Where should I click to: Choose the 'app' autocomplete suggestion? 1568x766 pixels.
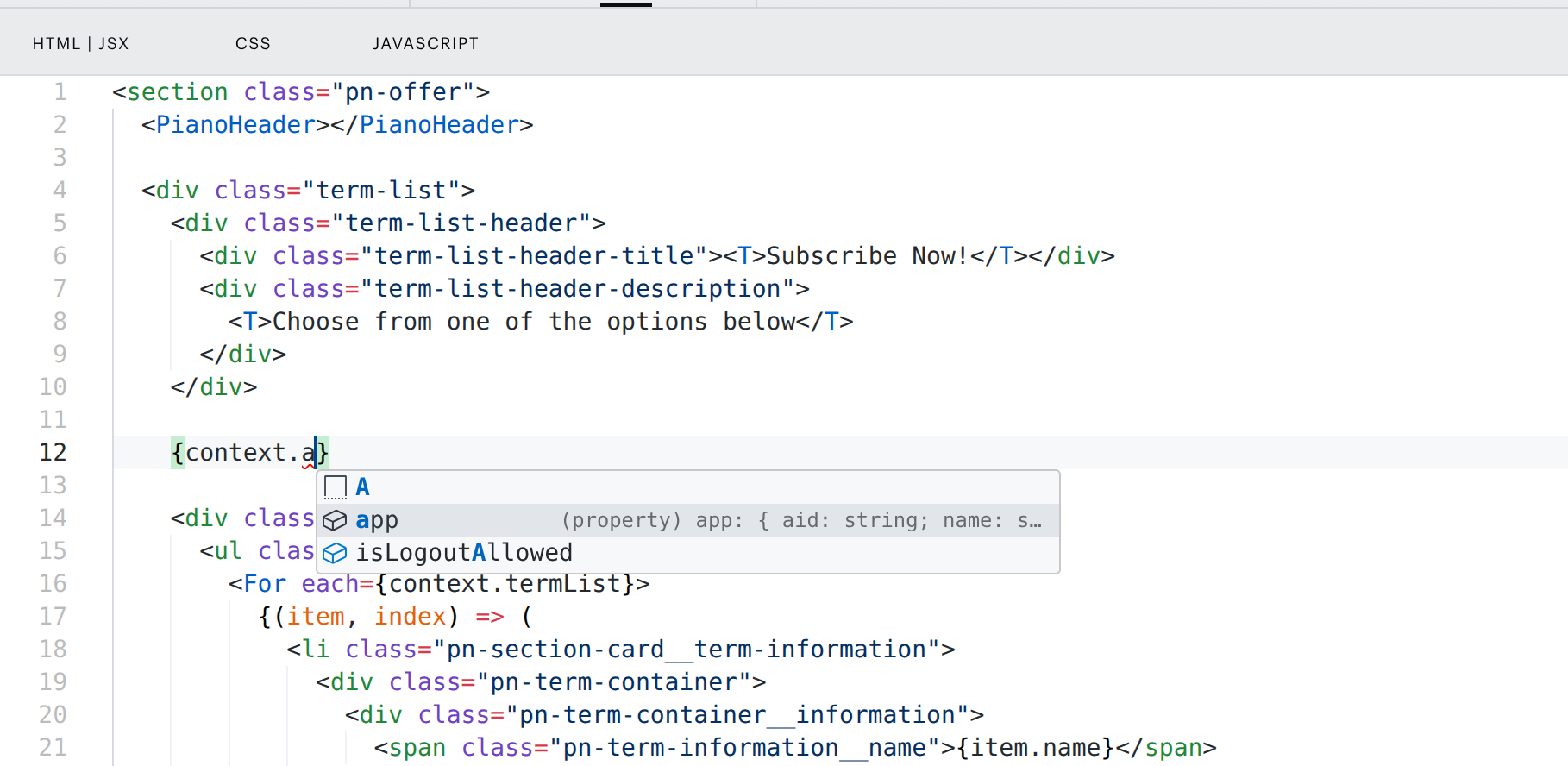pyautogui.click(x=688, y=520)
